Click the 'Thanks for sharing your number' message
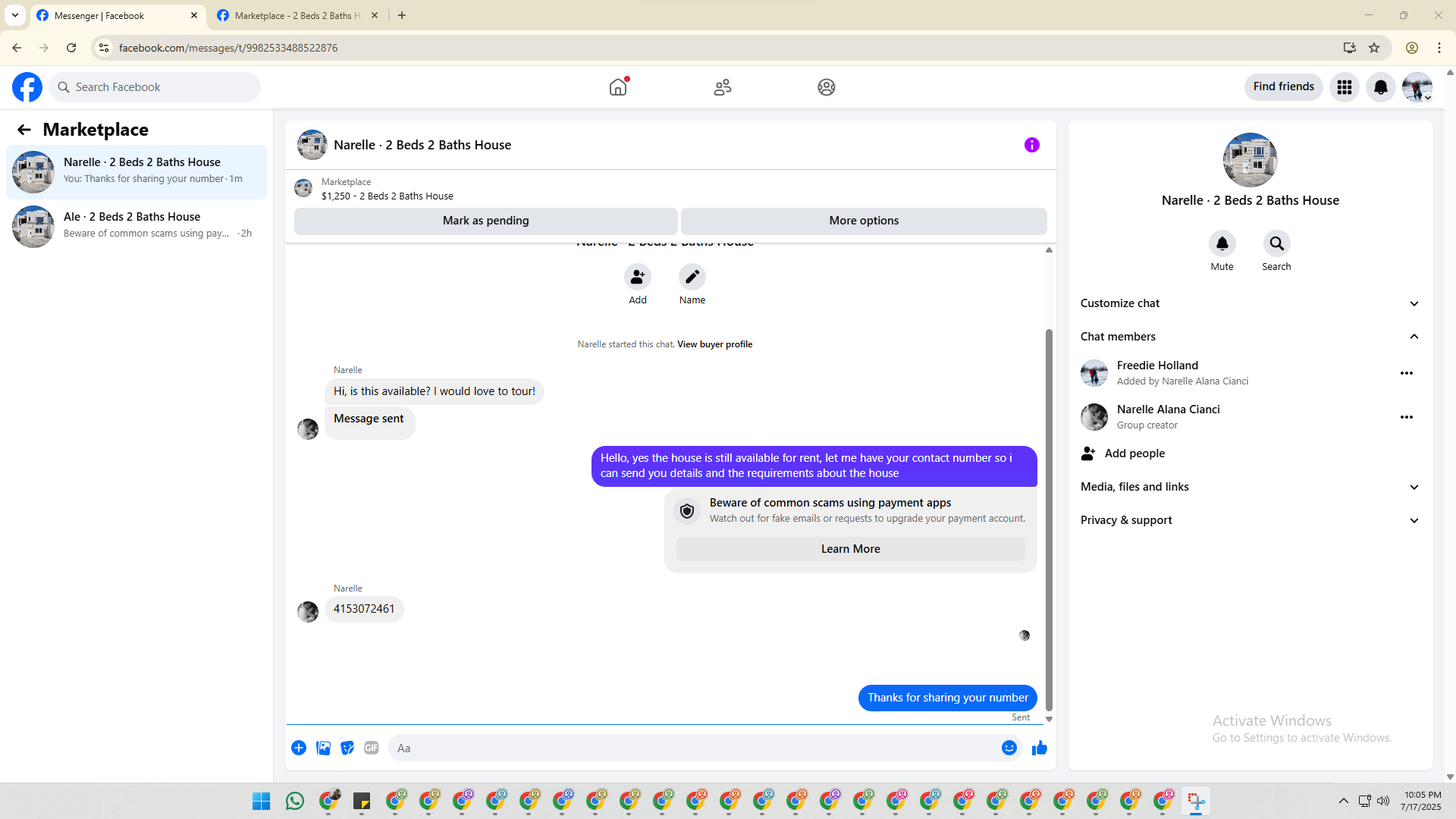Viewport: 1456px width, 819px height. [948, 698]
